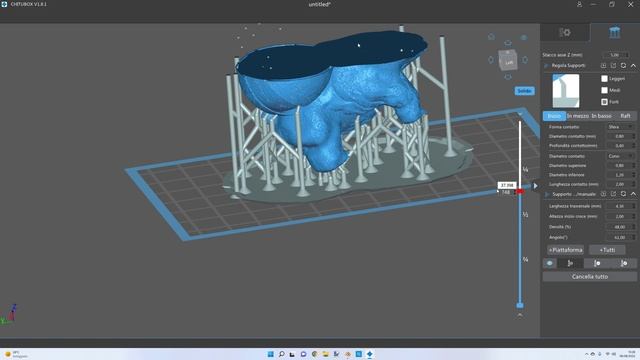The width and height of the screenshot is (640, 360).
Task: Click the Altezza inizio croce value field
Action: pyautogui.click(x=620, y=216)
